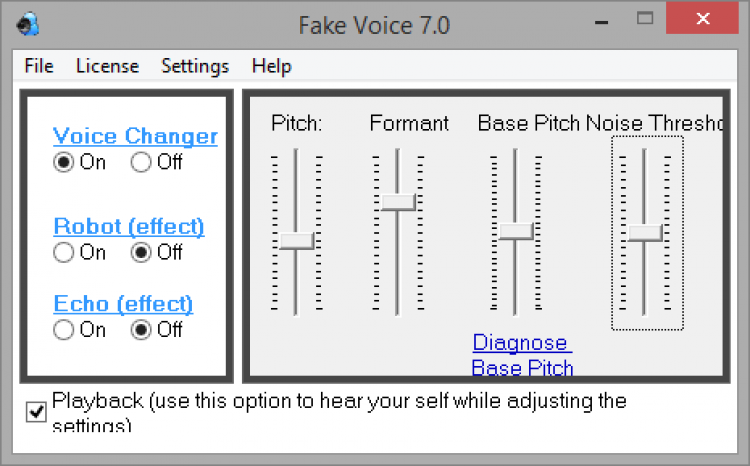Viewport: 750px width, 466px height.
Task: Turn Voice Changer Off
Action: [x=141, y=162]
